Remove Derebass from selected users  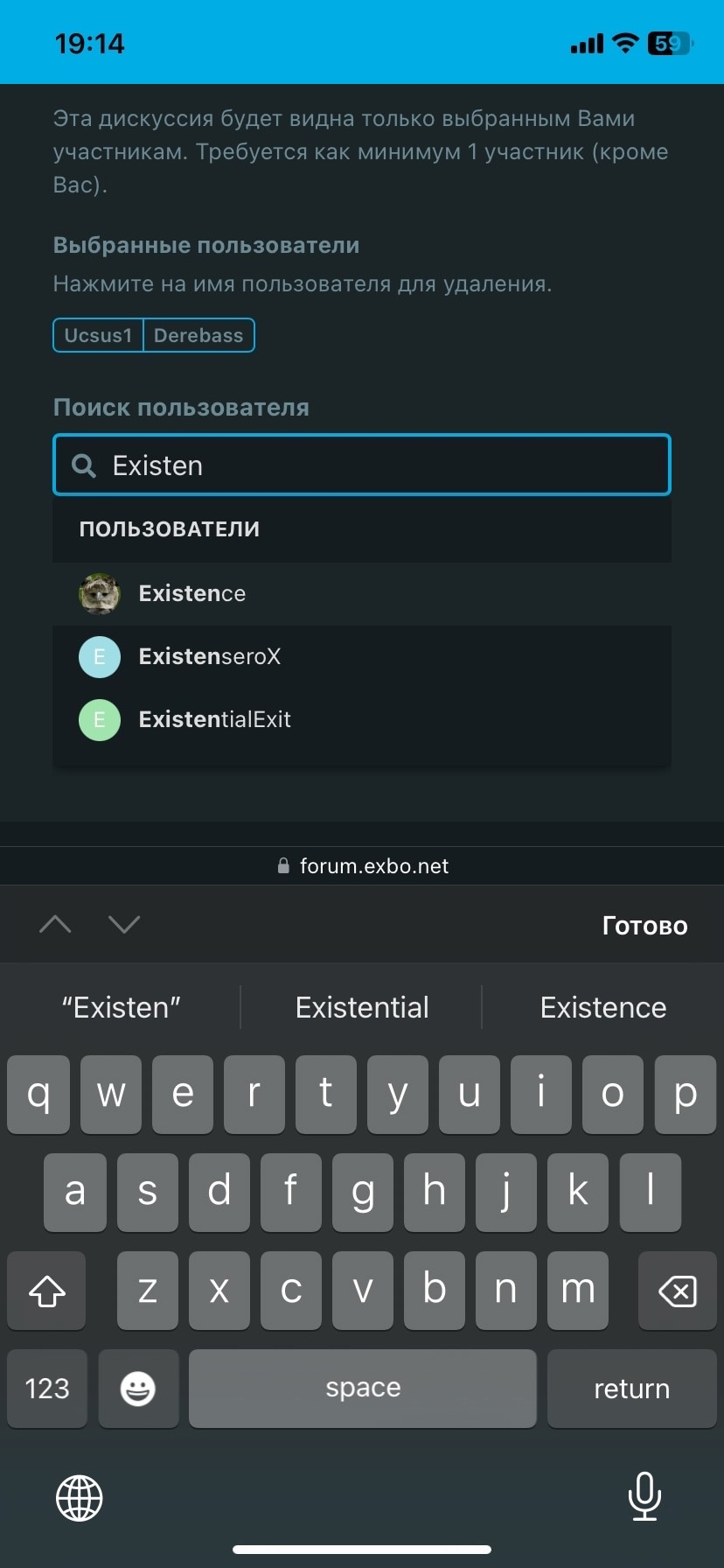[x=198, y=335]
